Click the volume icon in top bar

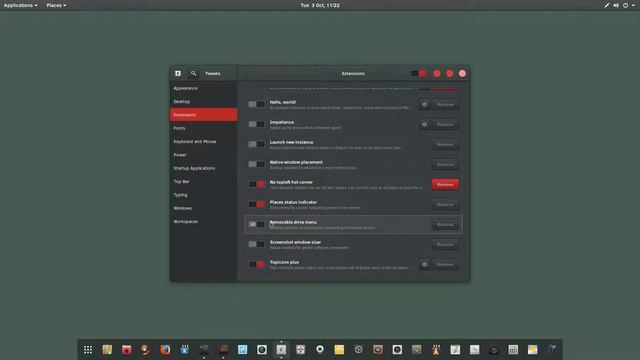pos(616,5)
